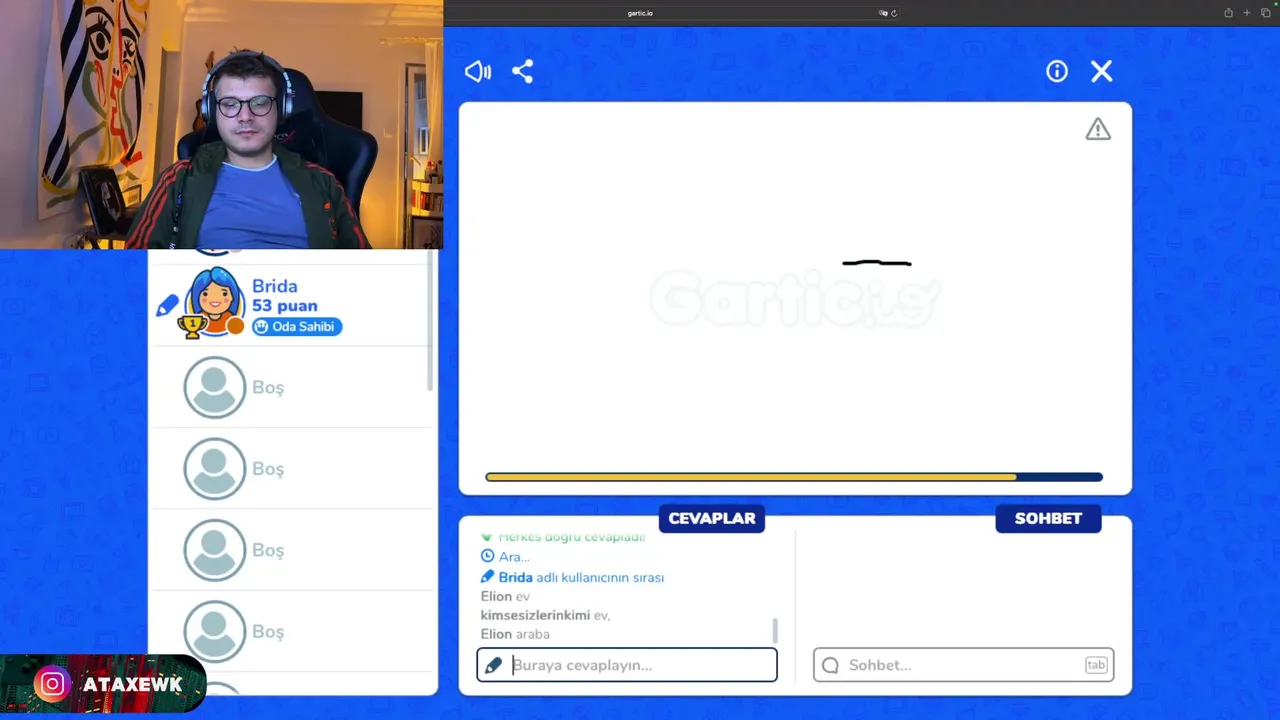
Task: Click the gold trophy icon on Brida
Action: coord(192,325)
